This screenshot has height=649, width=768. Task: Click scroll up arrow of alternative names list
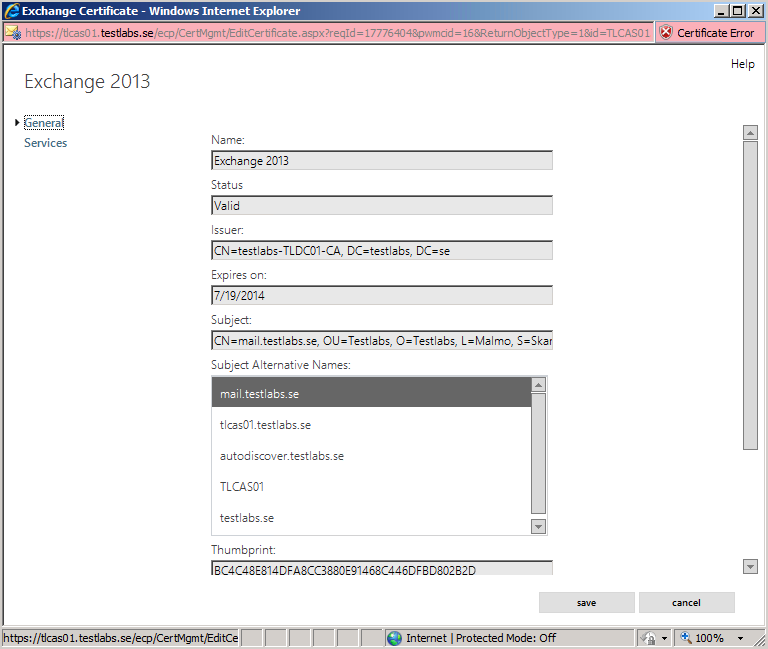538,385
